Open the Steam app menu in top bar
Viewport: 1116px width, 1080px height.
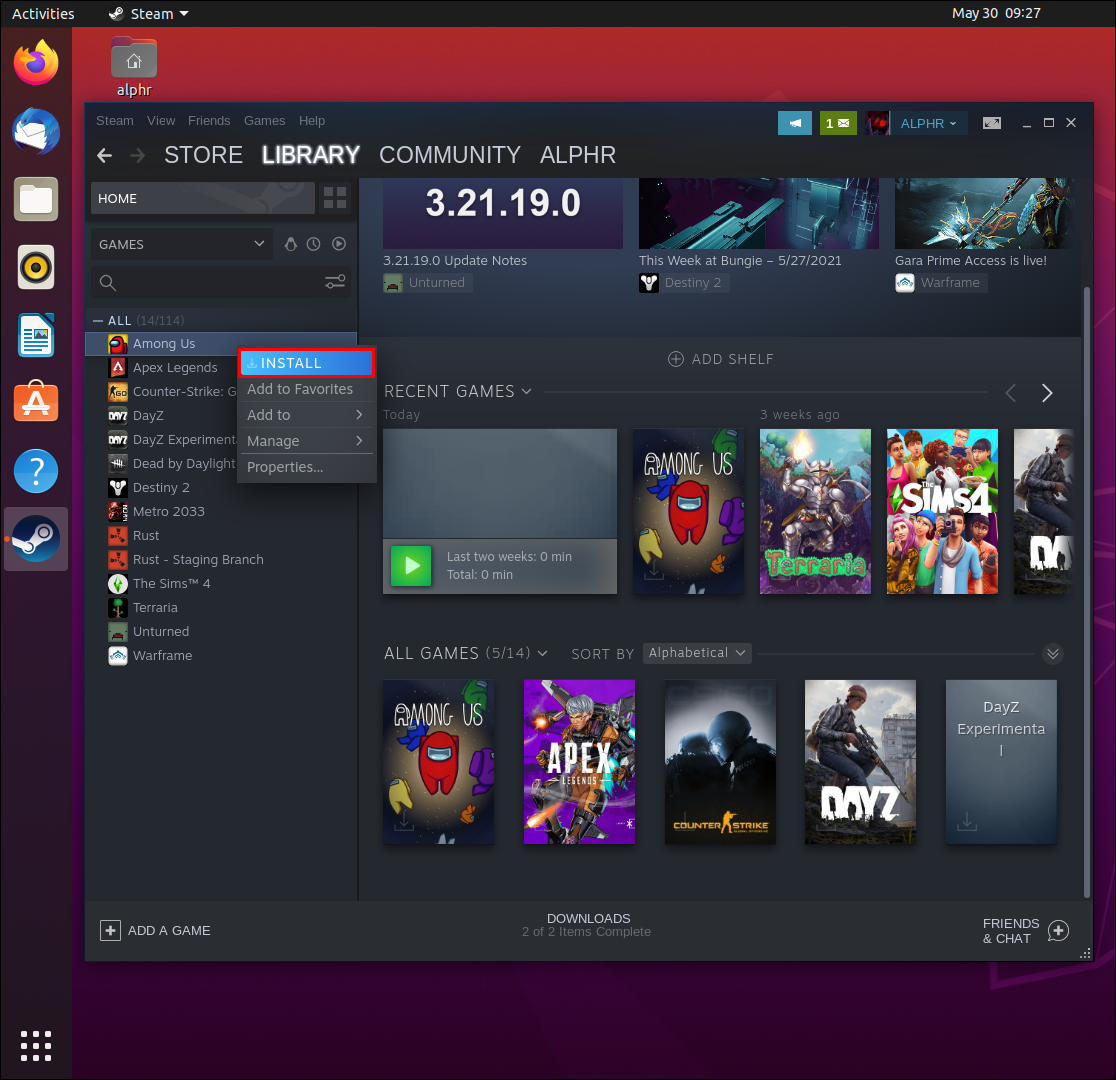point(149,14)
